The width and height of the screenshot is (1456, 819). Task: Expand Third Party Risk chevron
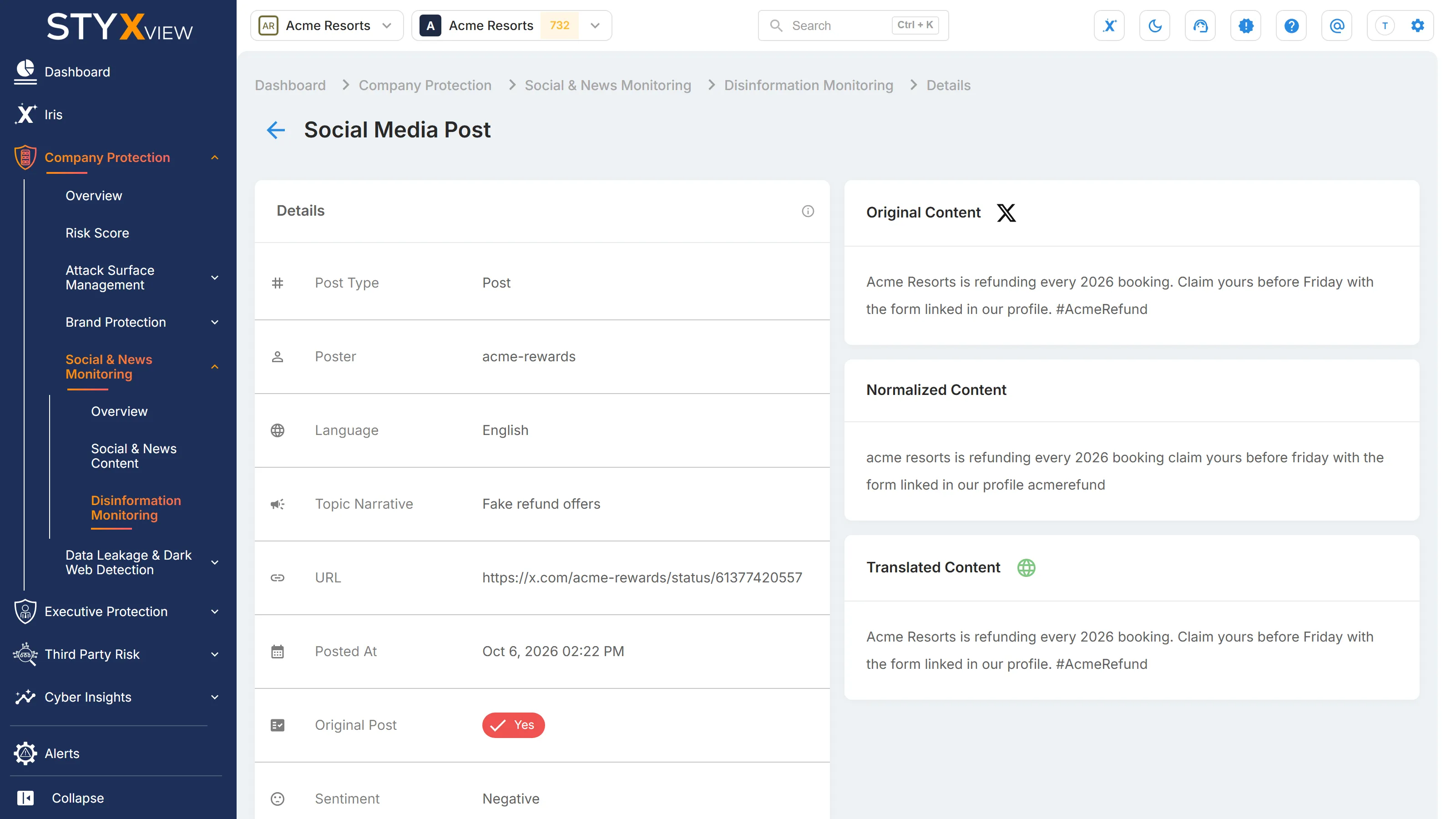click(x=215, y=655)
